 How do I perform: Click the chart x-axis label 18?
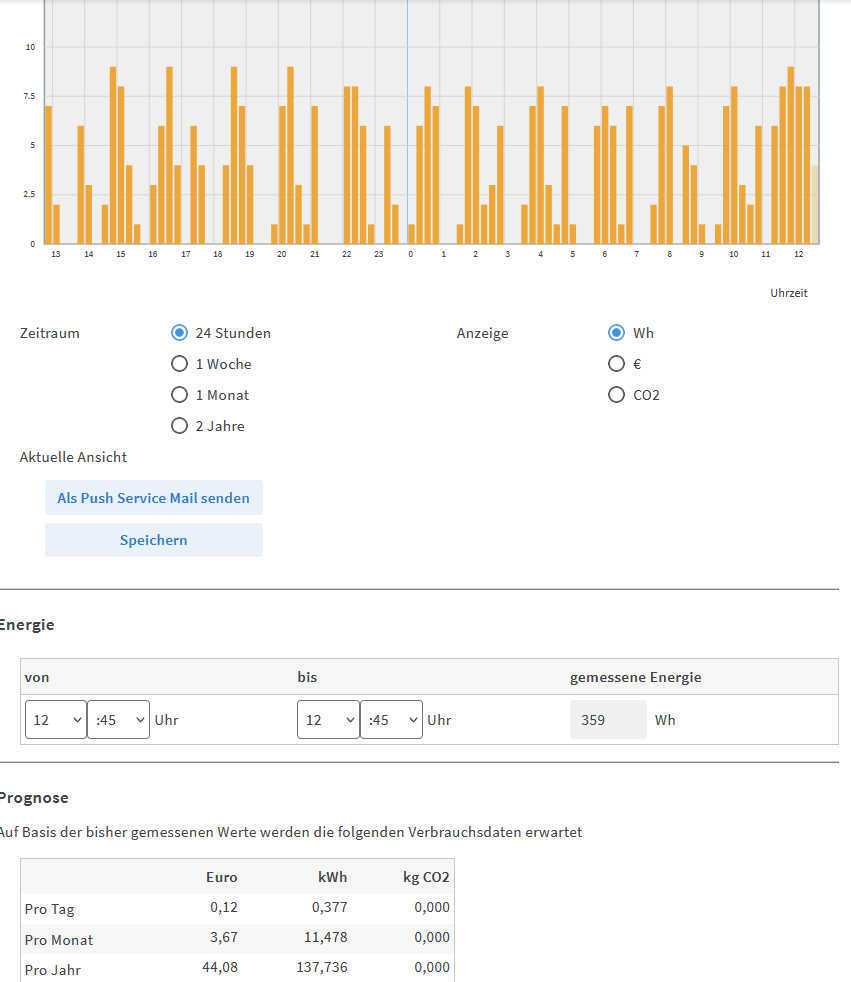point(218,254)
